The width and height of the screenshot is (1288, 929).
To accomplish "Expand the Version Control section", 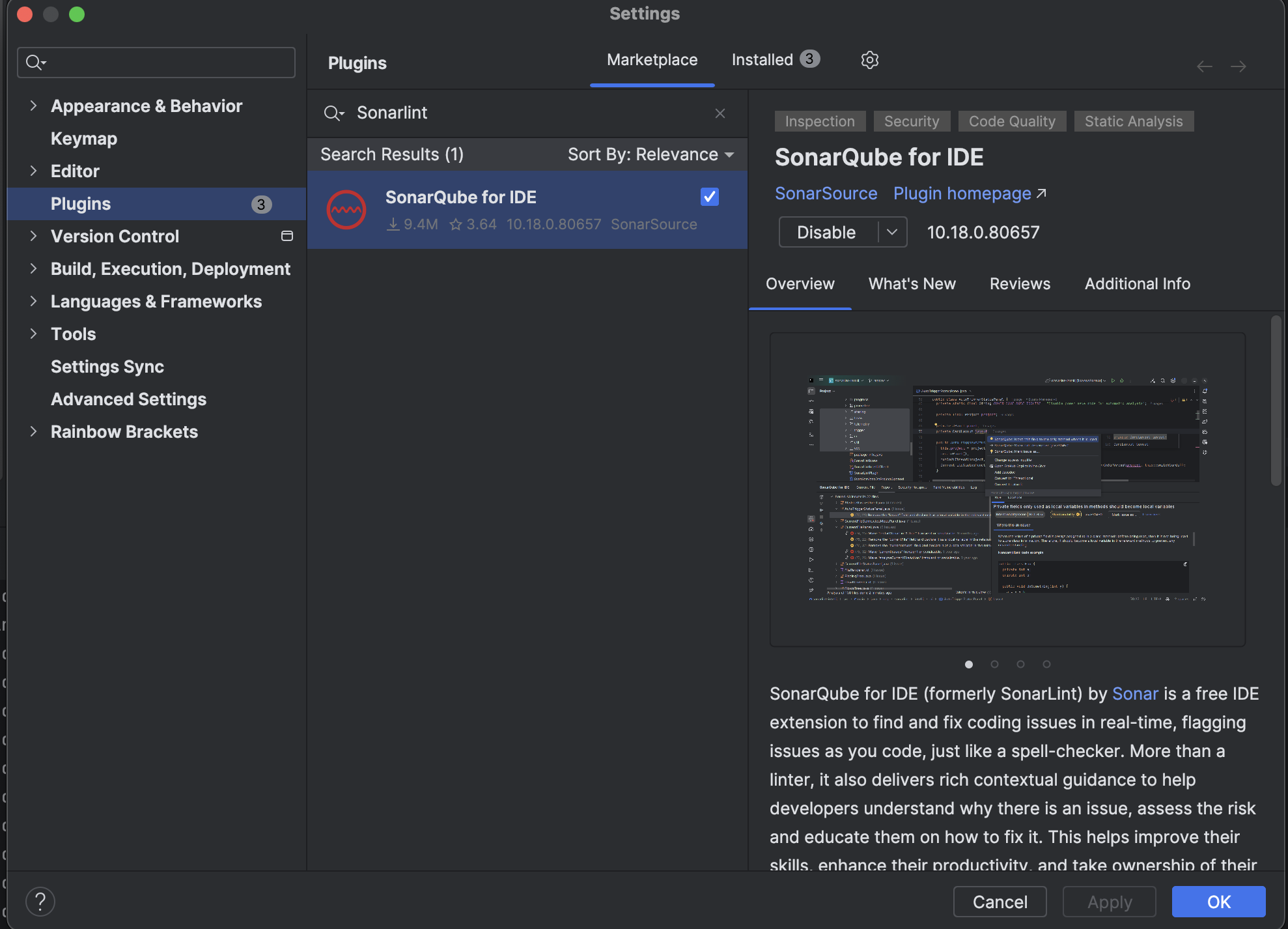I will click(x=34, y=236).
